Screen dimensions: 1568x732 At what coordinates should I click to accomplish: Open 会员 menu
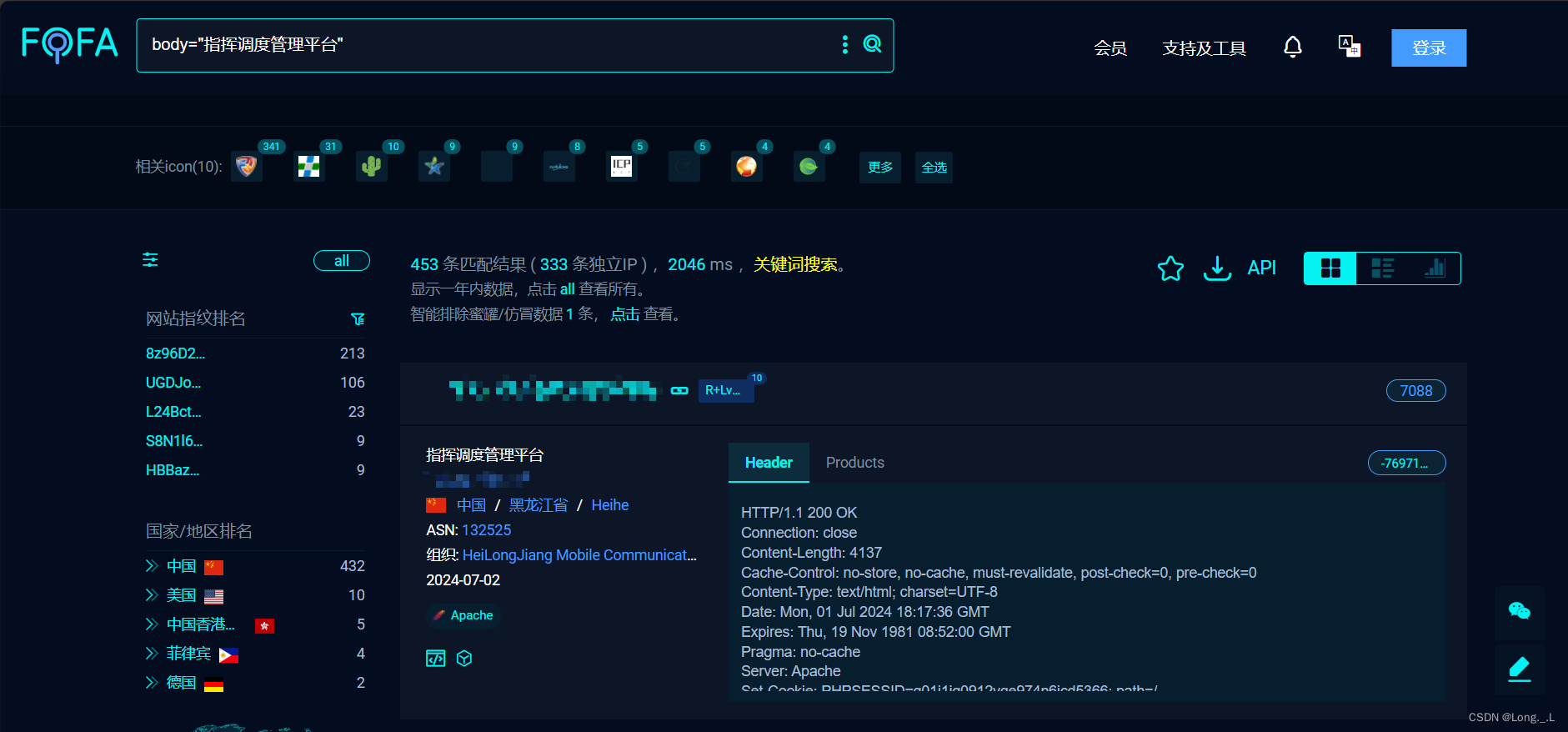1110,48
